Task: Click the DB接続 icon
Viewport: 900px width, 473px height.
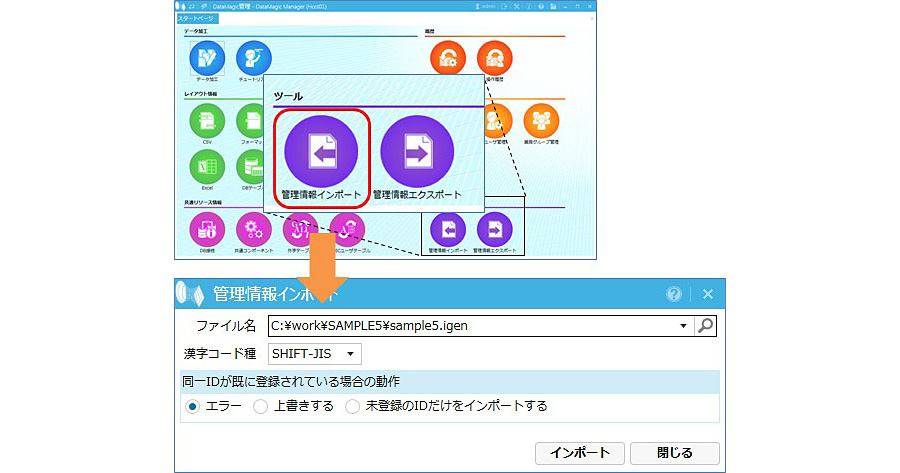Action: pyautogui.click(x=207, y=229)
